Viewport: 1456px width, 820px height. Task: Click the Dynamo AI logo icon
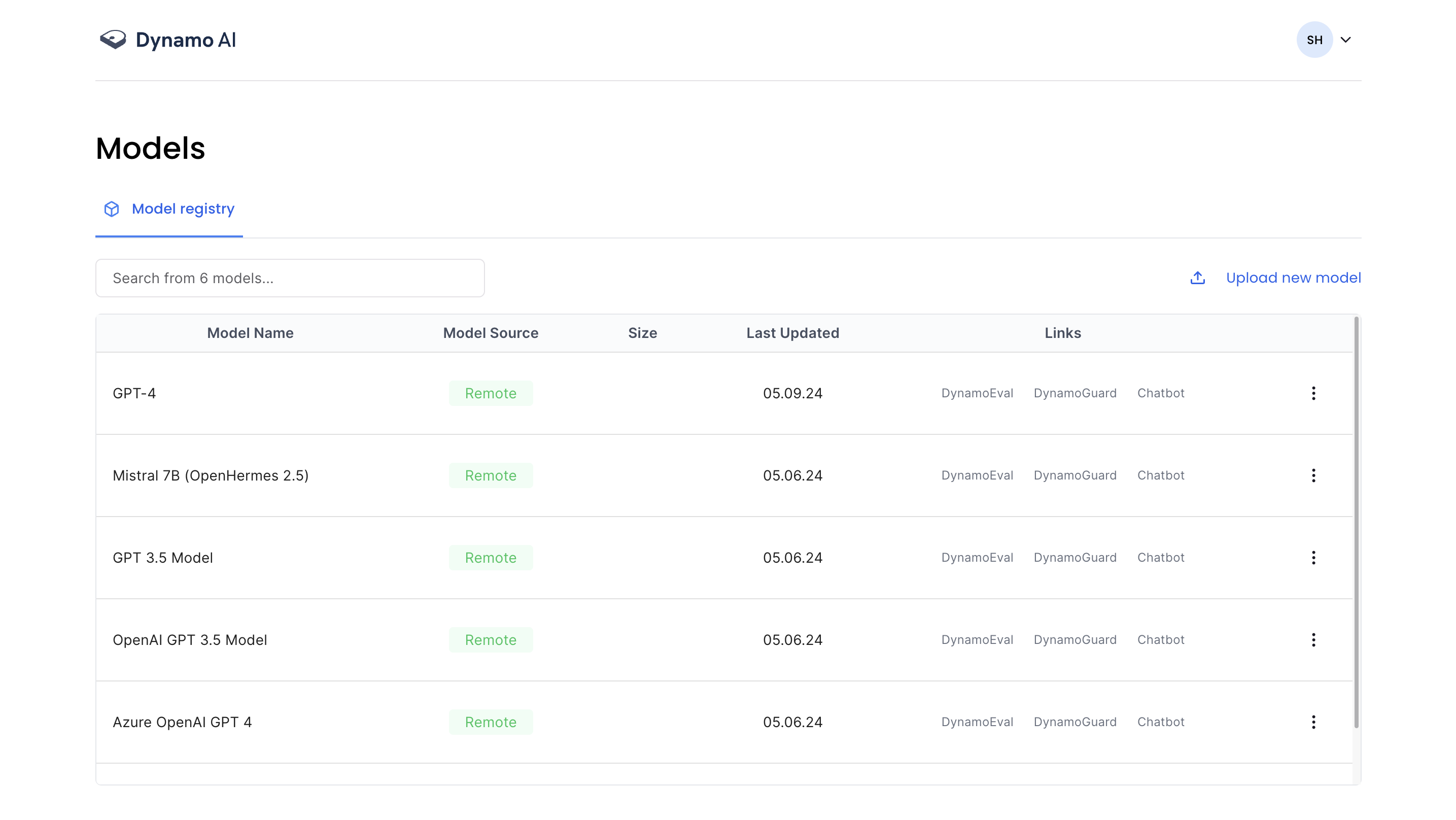click(113, 40)
